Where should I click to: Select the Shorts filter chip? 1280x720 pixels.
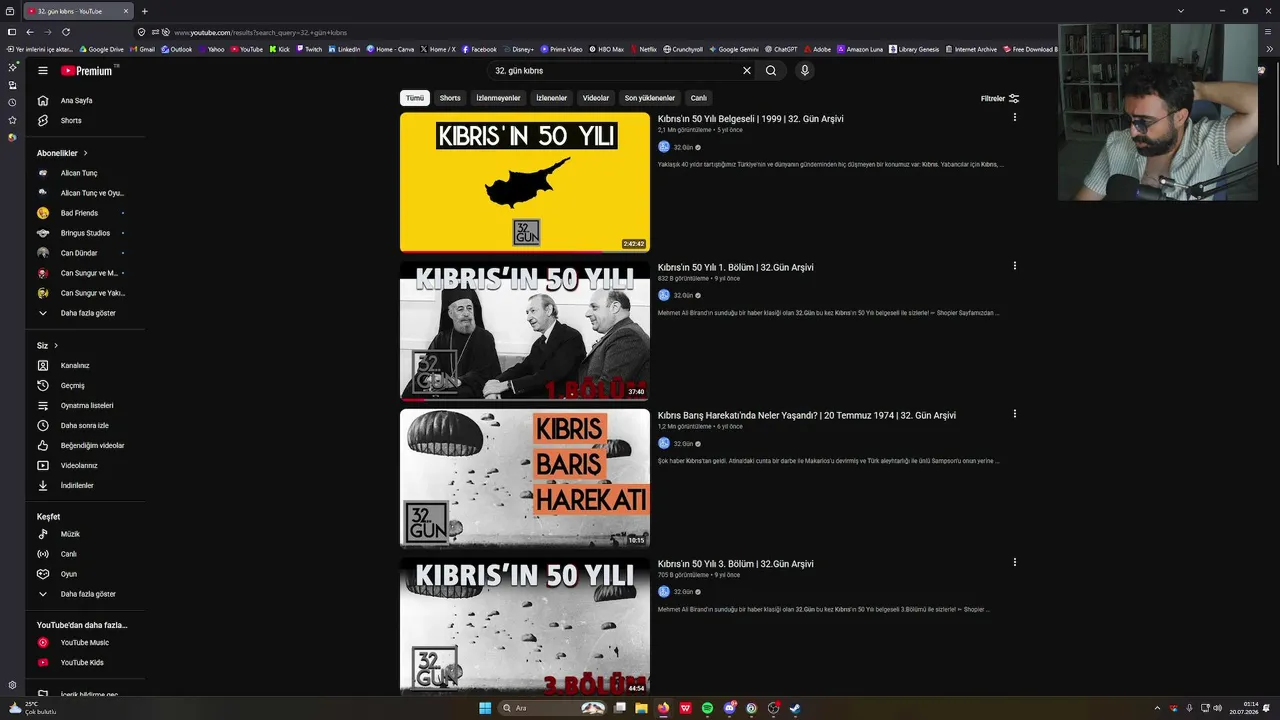450,98
